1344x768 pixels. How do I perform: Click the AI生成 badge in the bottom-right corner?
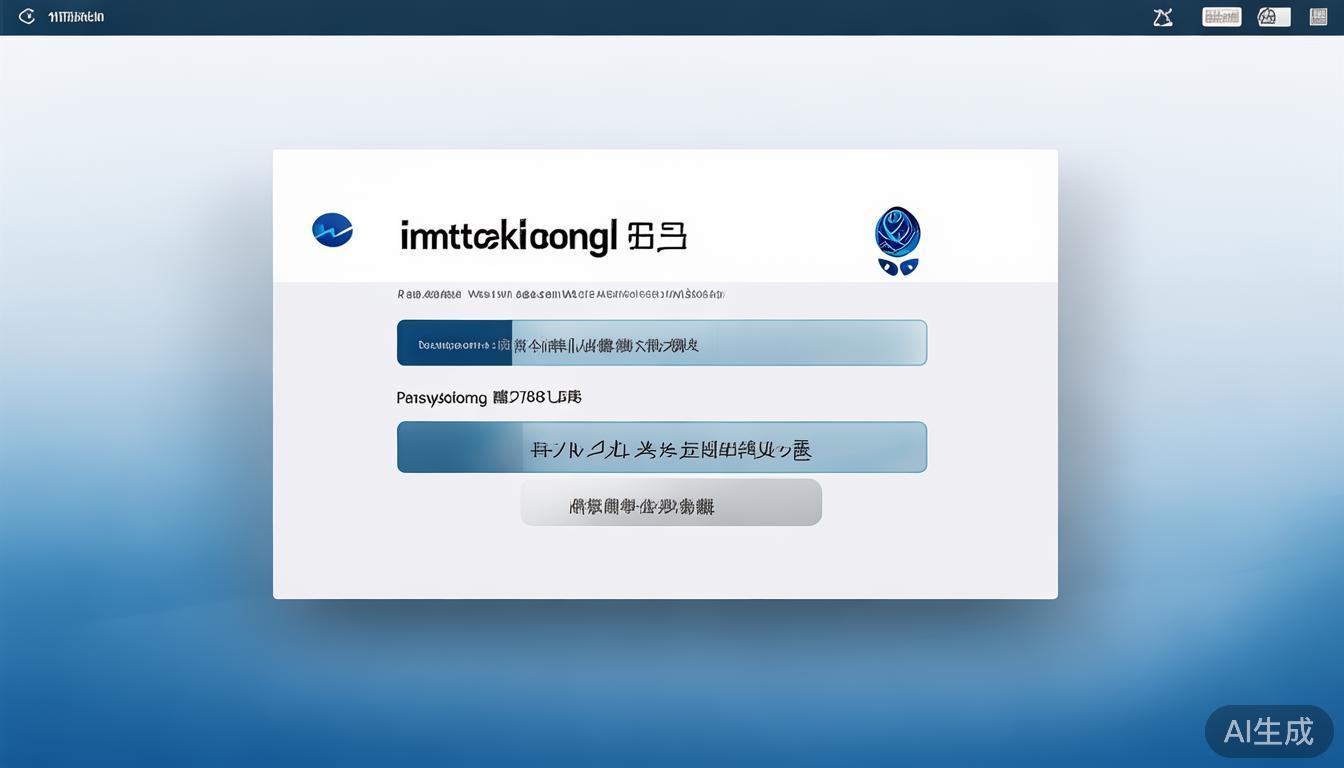(1268, 731)
